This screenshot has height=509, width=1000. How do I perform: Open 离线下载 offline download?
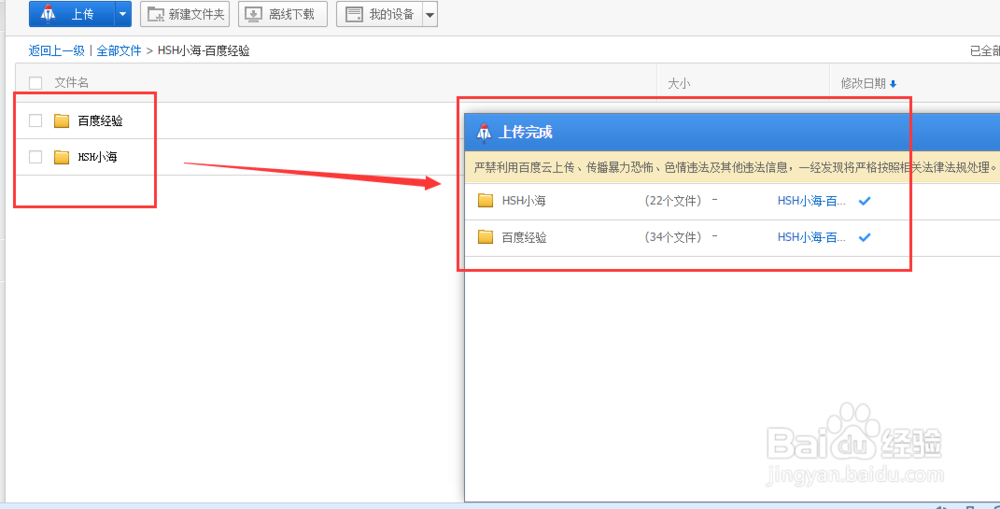click(x=283, y=14)
